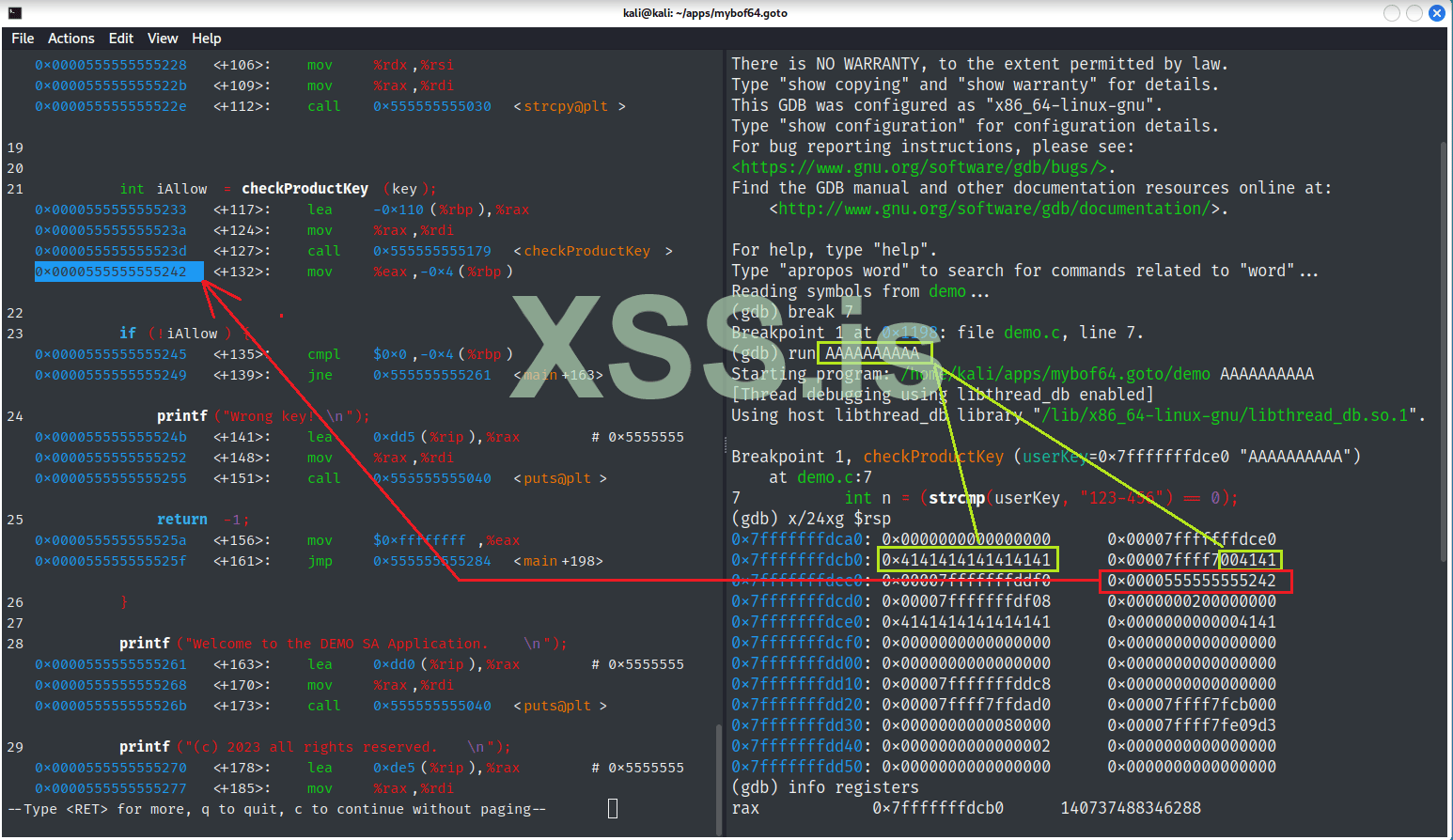Image resolution: width=1453 pixels, height=840 pixels.
Task: Select stack value 0x00007fffffffddc8
Action: (966, 684)
